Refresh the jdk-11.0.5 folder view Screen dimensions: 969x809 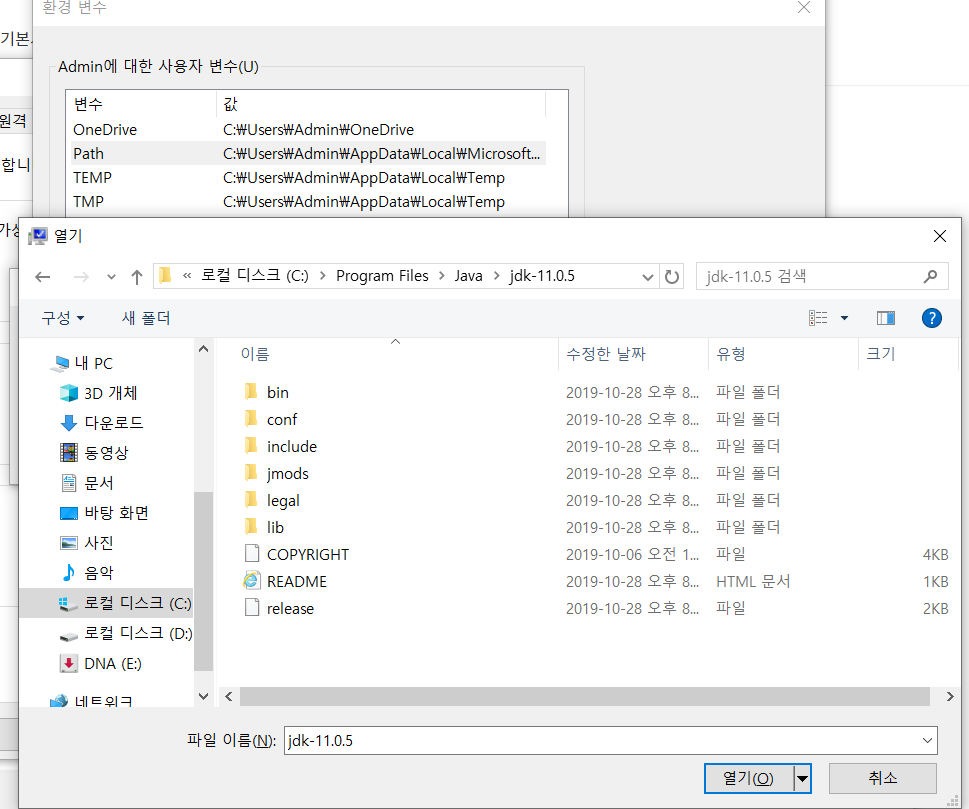coord(672,276)
